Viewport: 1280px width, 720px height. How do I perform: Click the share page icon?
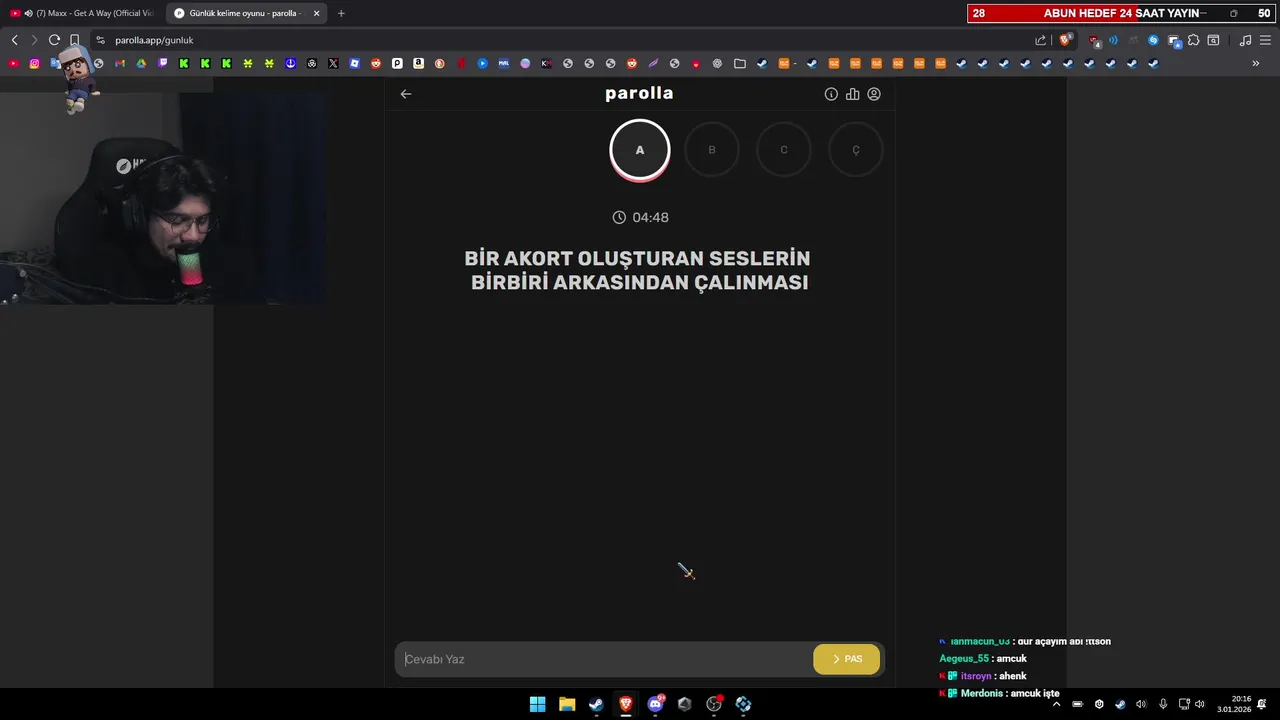1041,40
